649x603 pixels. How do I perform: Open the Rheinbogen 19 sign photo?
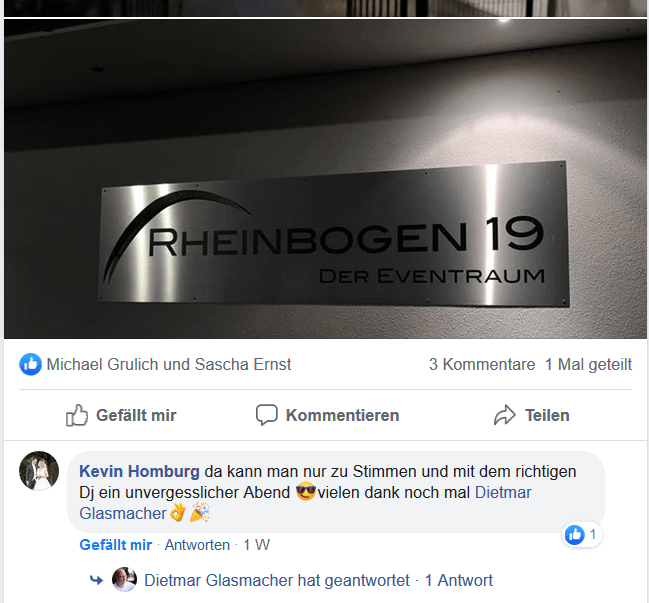(325, 179)
